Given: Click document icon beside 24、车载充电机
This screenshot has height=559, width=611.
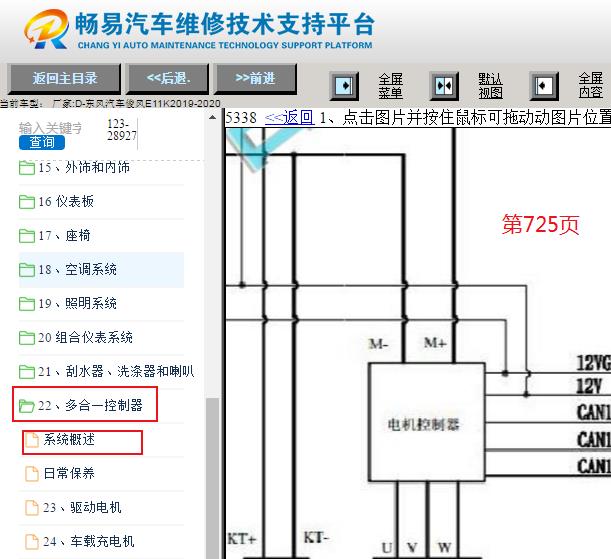Looking at the screenshot, I should [x=32, y=542].
